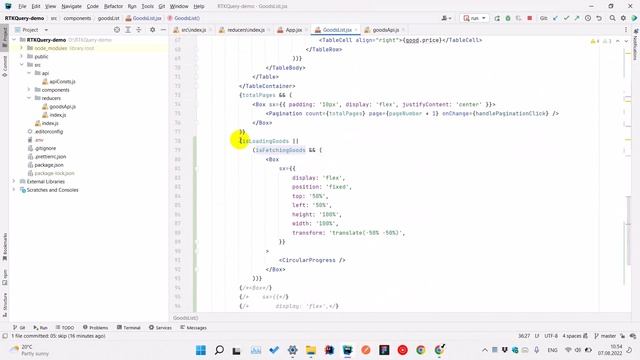Collapse the RTKQuery-demo root folder
Screen dimensions: 640x360
click(14, 40)
